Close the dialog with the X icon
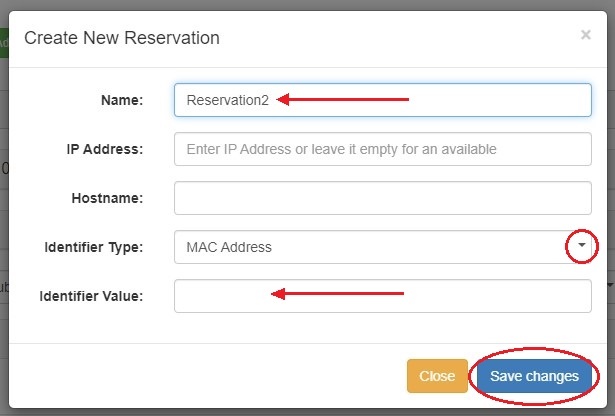The width and height of the screenshot is (615, 416). click(x=585, y=34)
